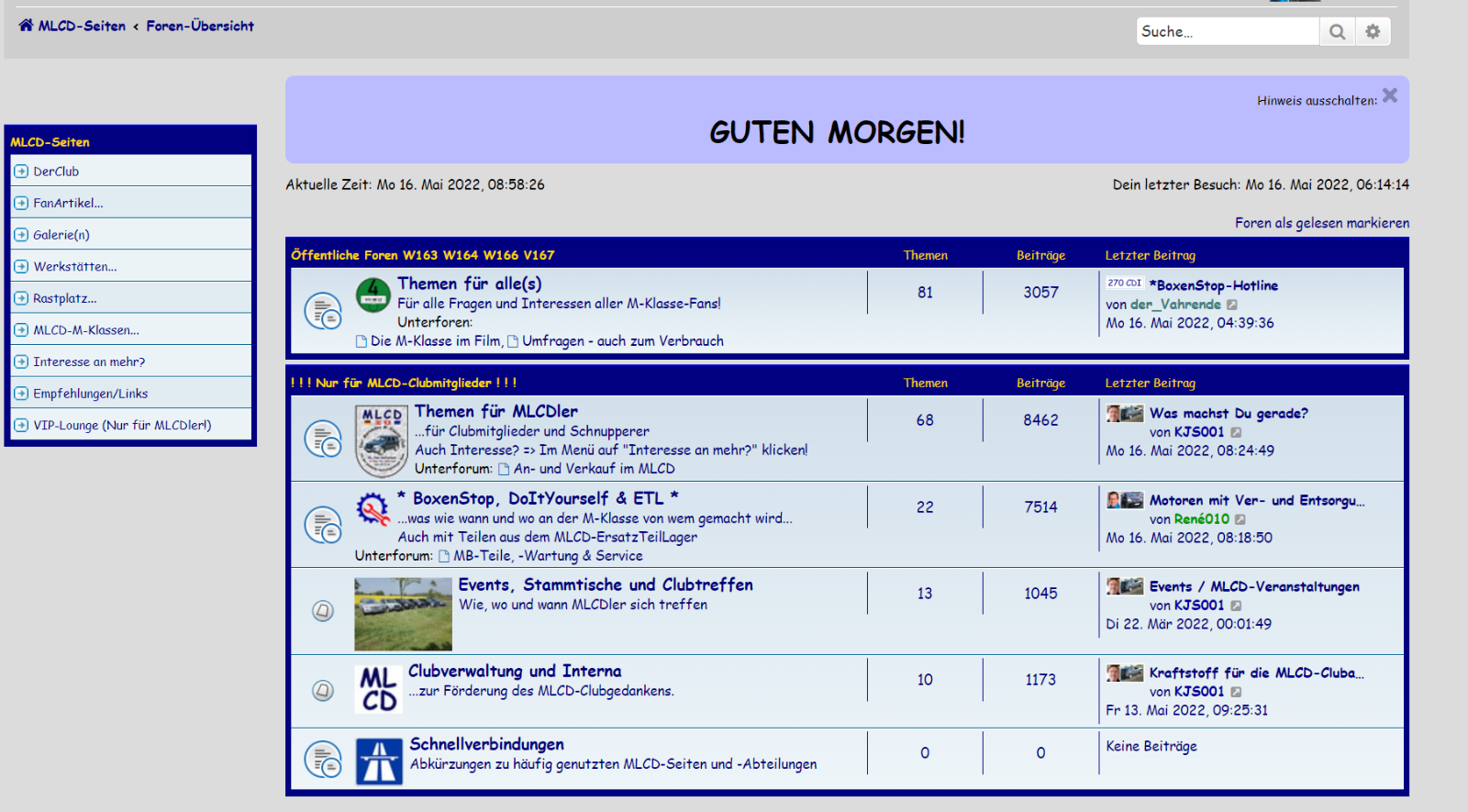Click Foren als gelesen markieren link
1468x812 pixels.
tap(1321, 223)
